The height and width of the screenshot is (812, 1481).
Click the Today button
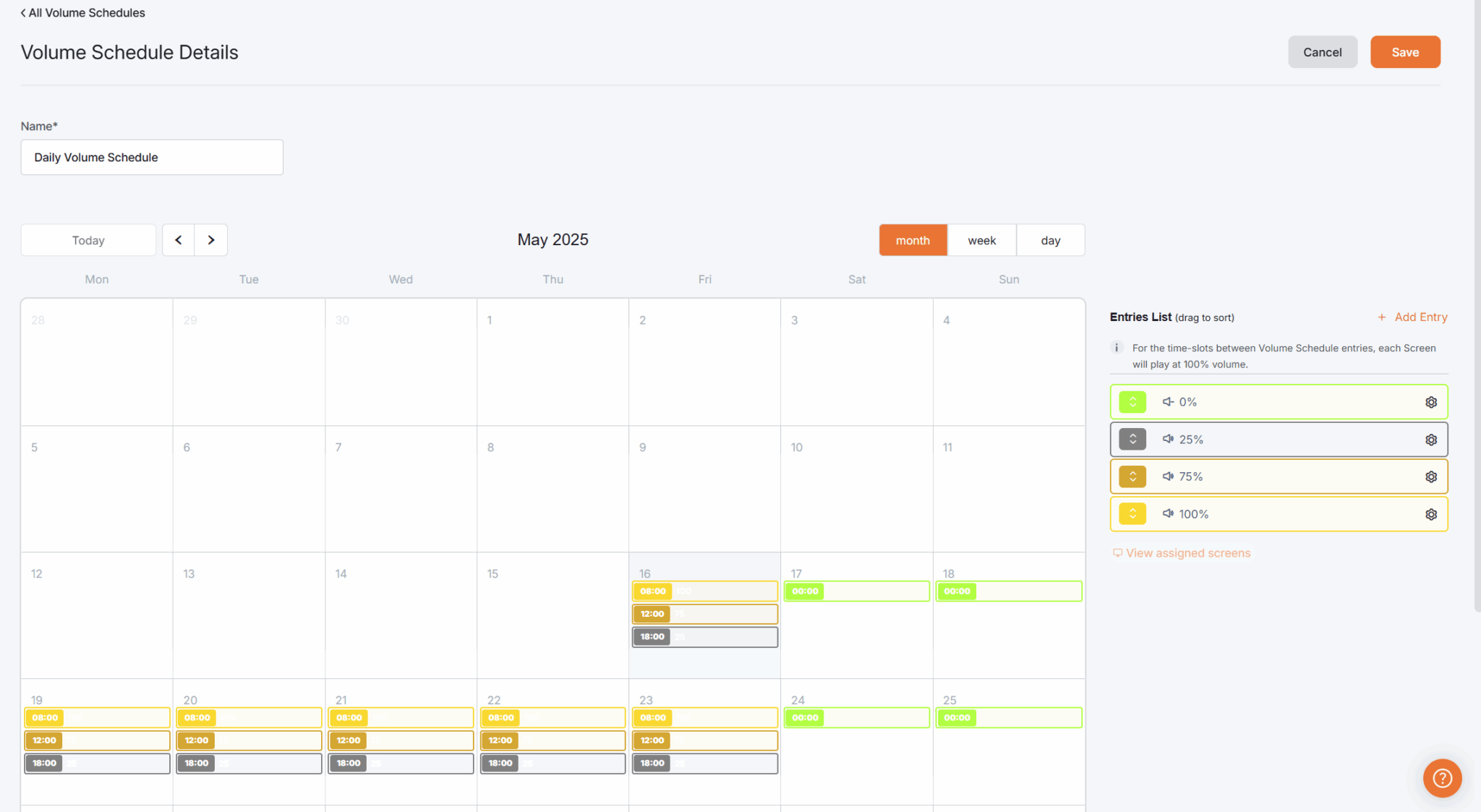pyautogui.click(x=88, y=240)
